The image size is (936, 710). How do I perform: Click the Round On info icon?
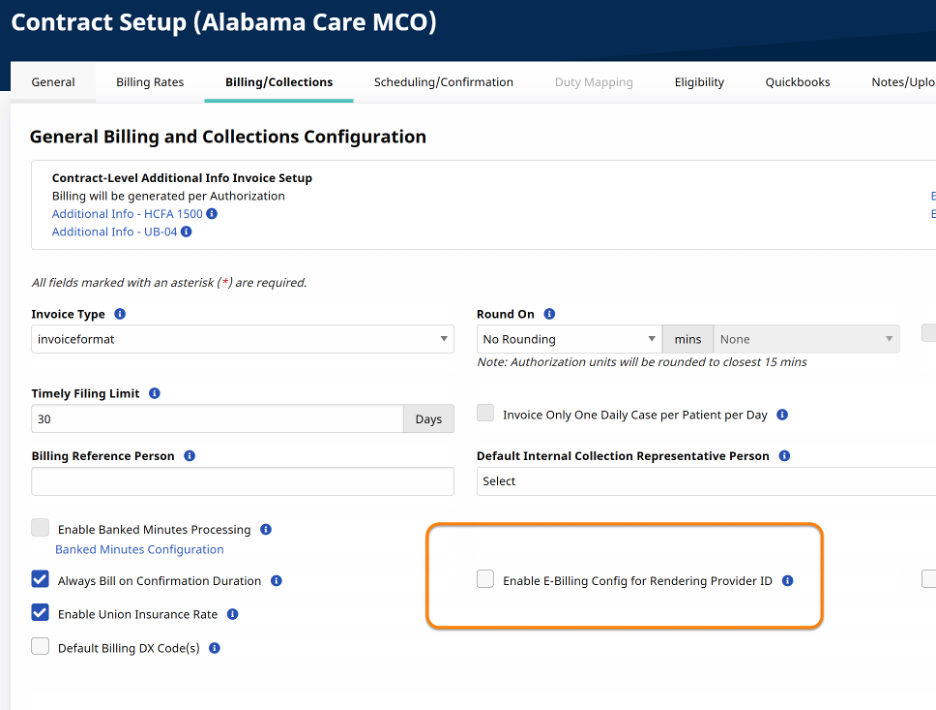coord(549,314)
